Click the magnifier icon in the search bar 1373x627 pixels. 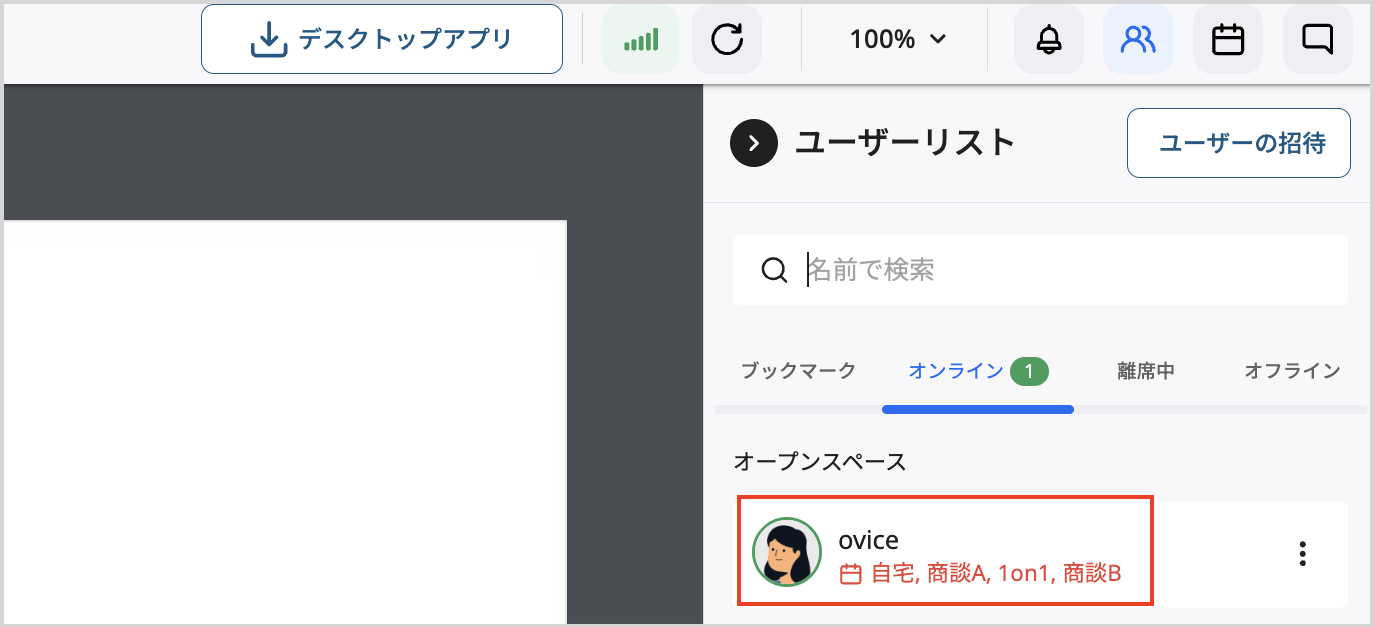pyautogui.click(x=773, y=270)
